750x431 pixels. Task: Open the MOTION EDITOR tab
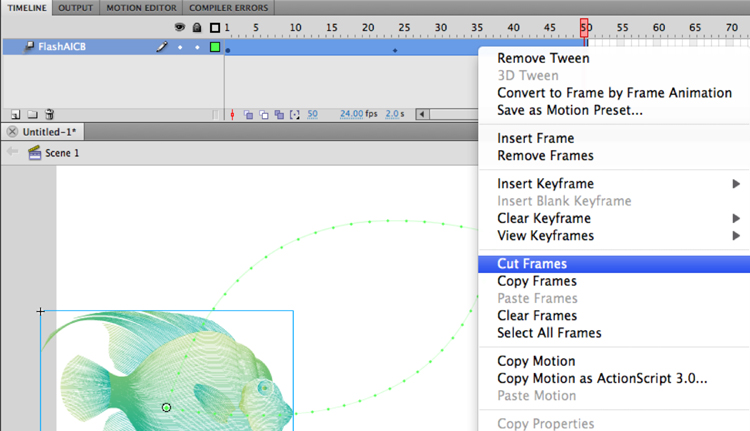click(141, 8)
